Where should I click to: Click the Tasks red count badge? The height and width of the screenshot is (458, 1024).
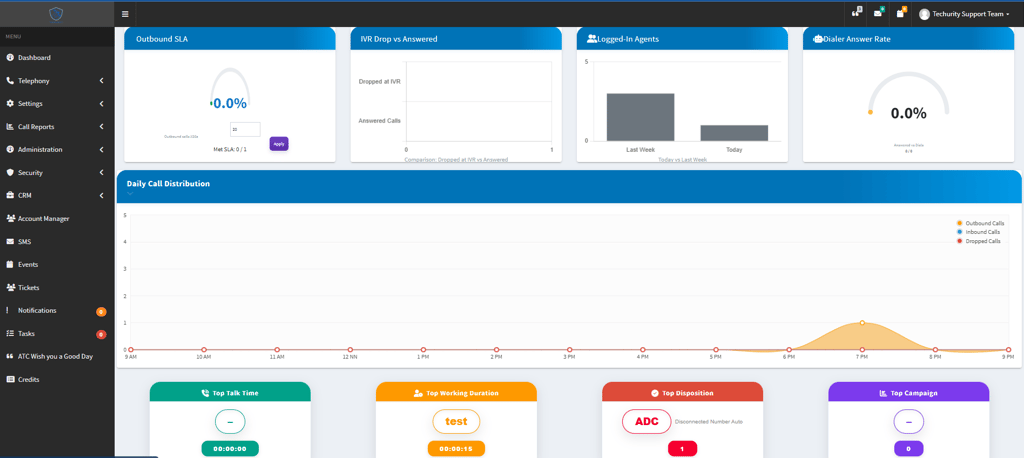tap(101, 335)
